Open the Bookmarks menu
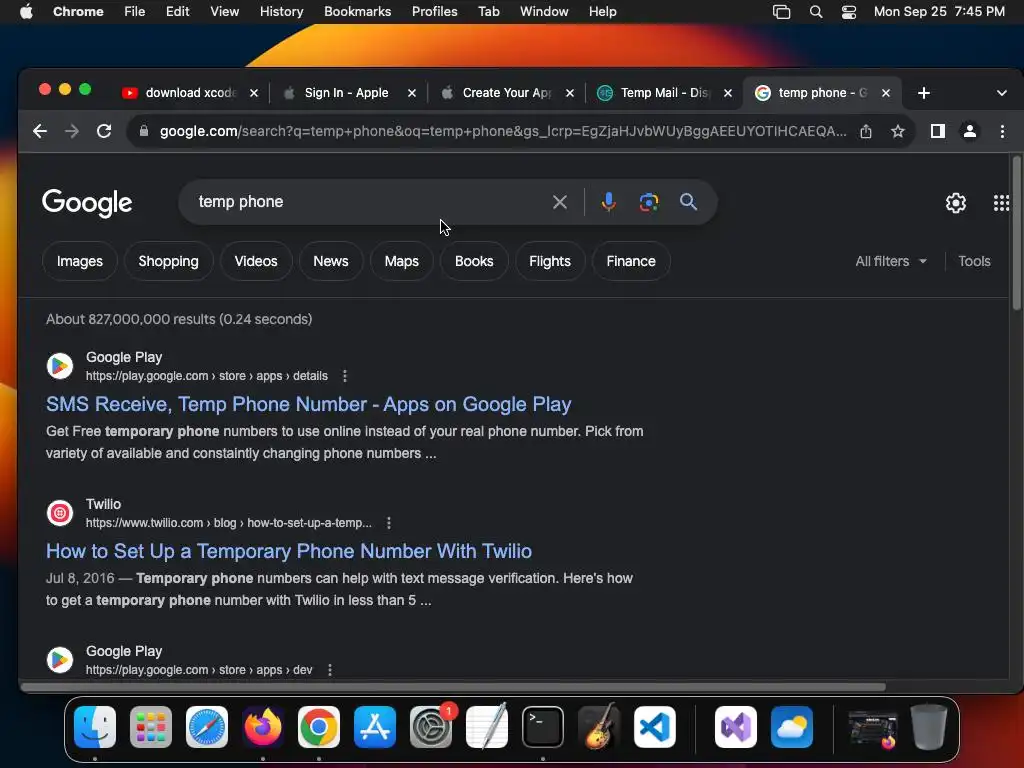This screenshot has width=1024, height=768. click(357, 12)
